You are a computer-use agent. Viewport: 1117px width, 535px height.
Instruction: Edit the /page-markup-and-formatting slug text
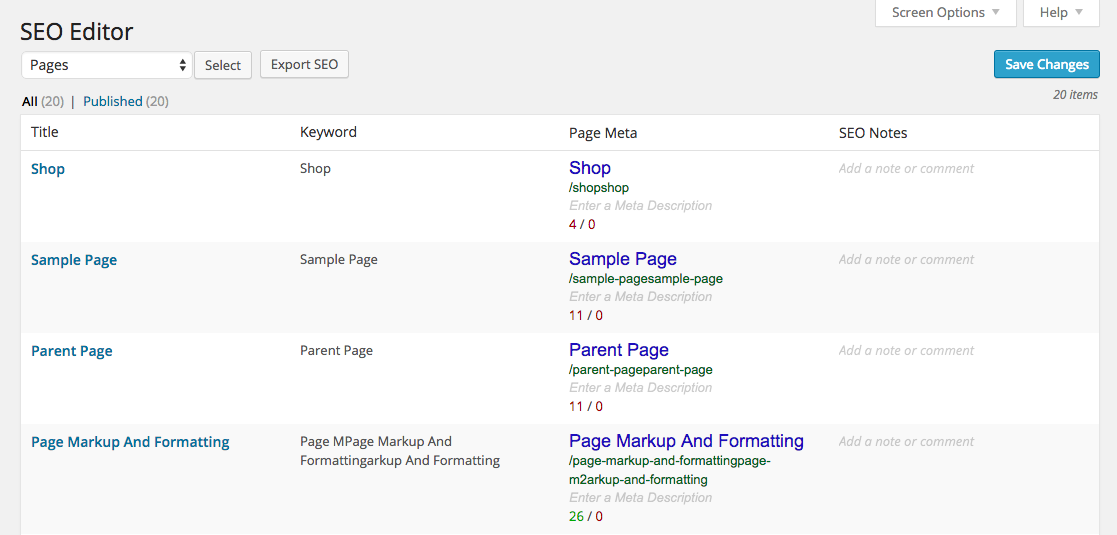670,470
